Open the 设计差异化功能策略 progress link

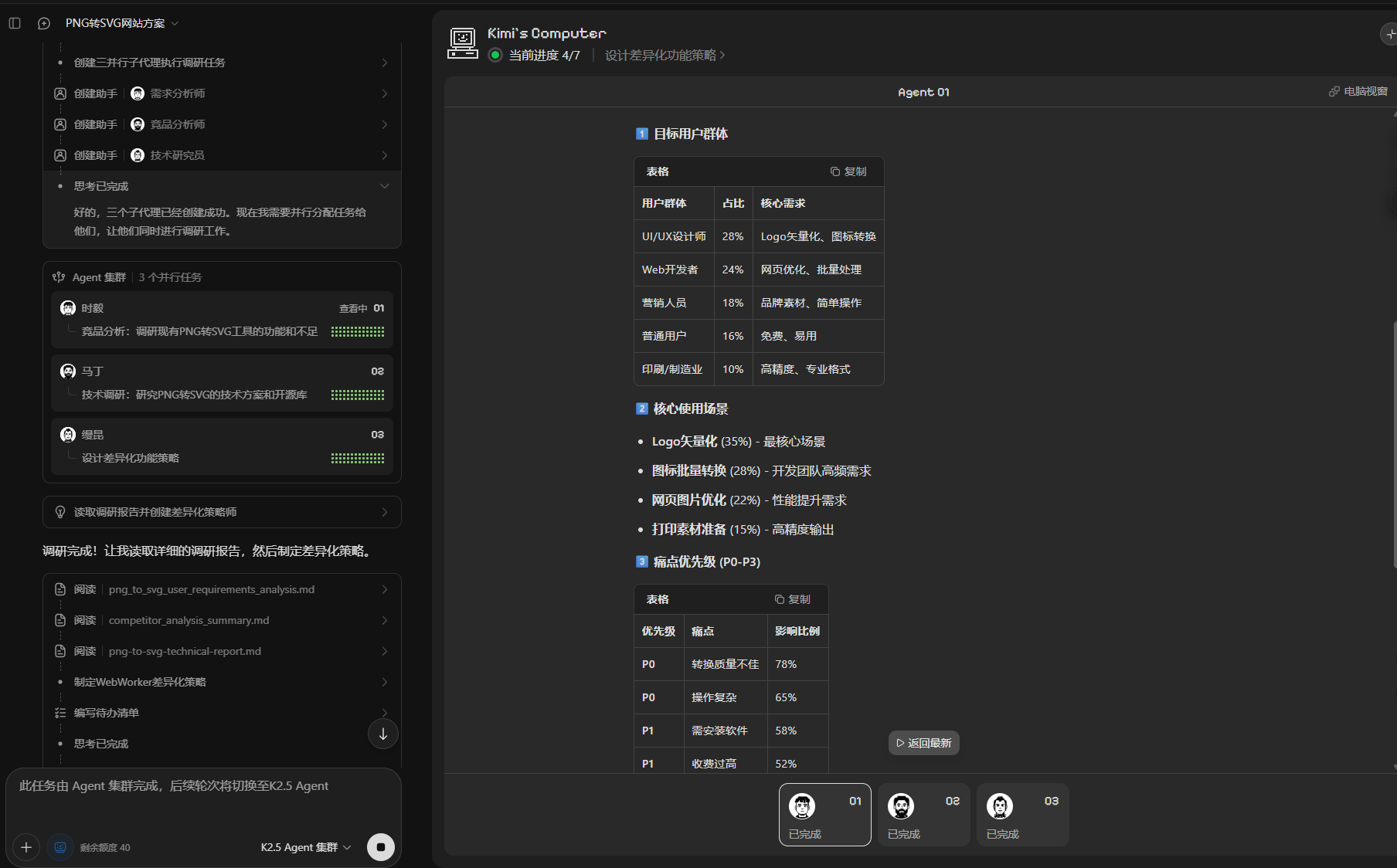click(665, 56)
